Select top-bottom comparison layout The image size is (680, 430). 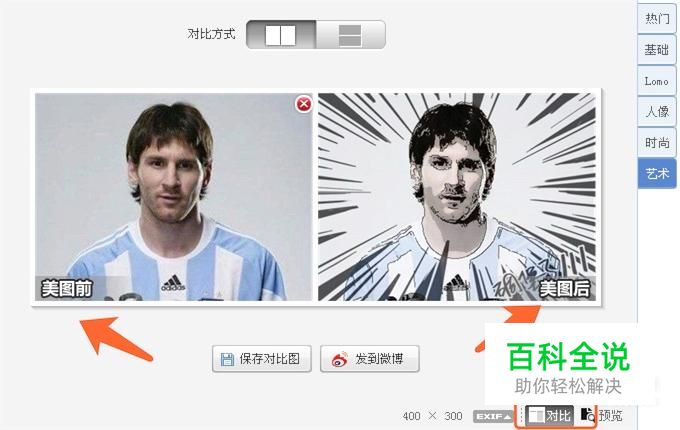point(350,34)
